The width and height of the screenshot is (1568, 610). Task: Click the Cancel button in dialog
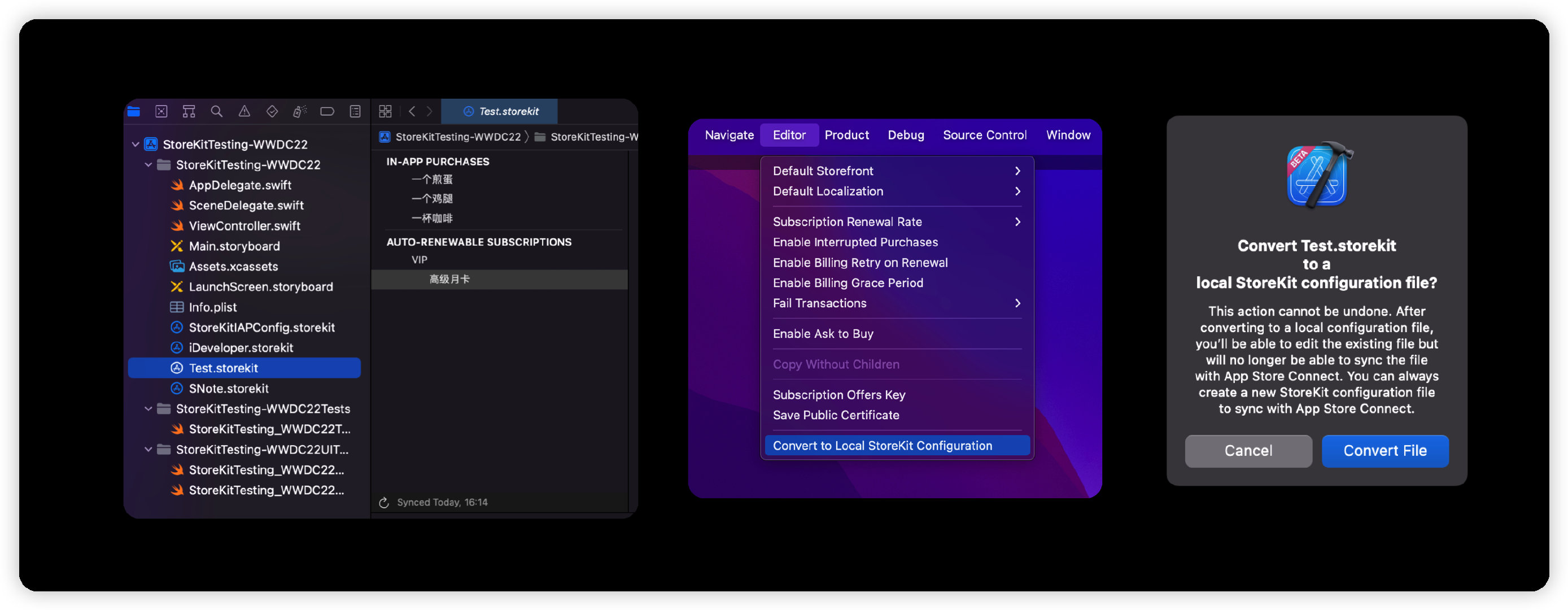coord(1248,451)
